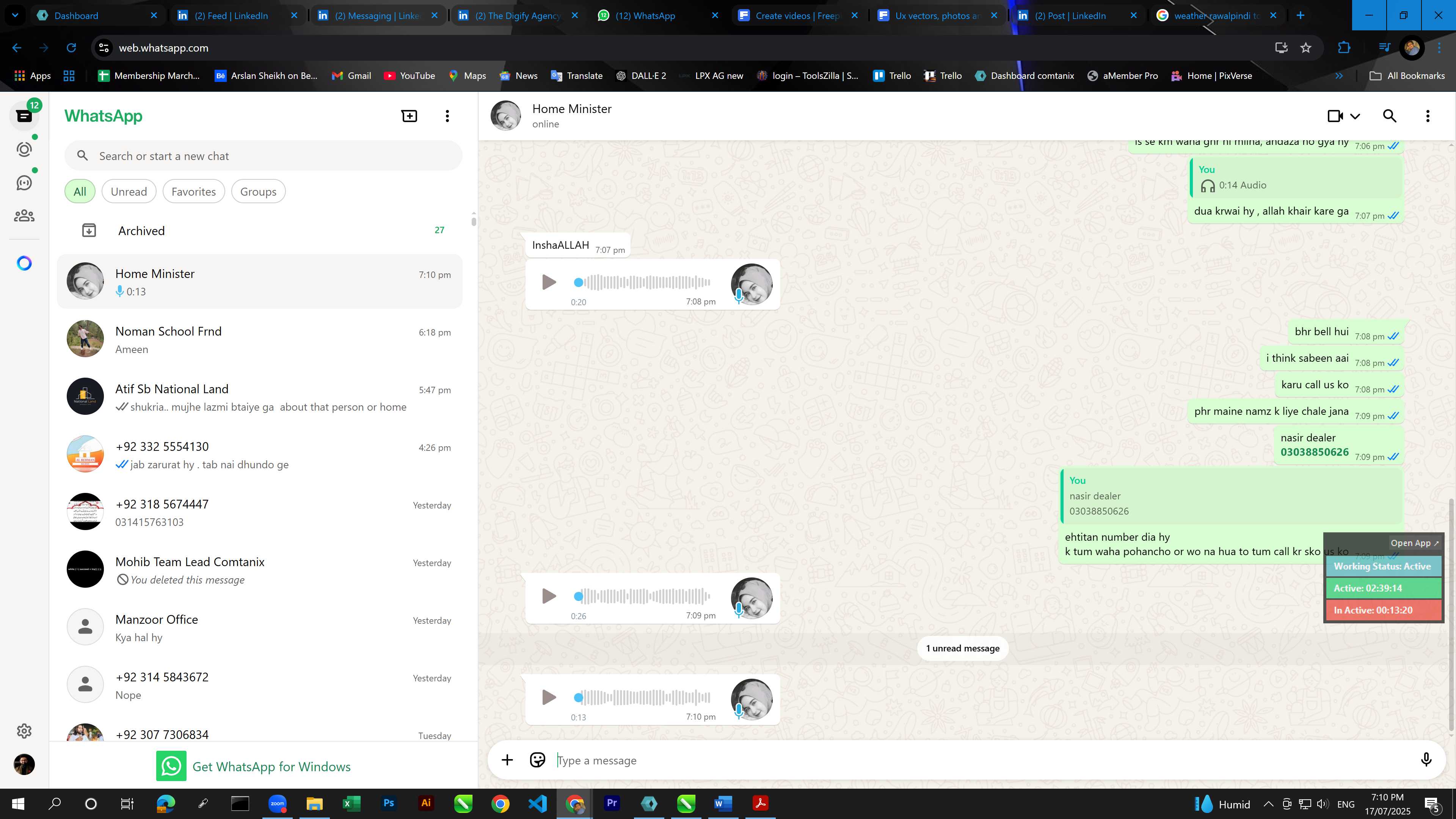Bookmark this page with star icon

1306,48
